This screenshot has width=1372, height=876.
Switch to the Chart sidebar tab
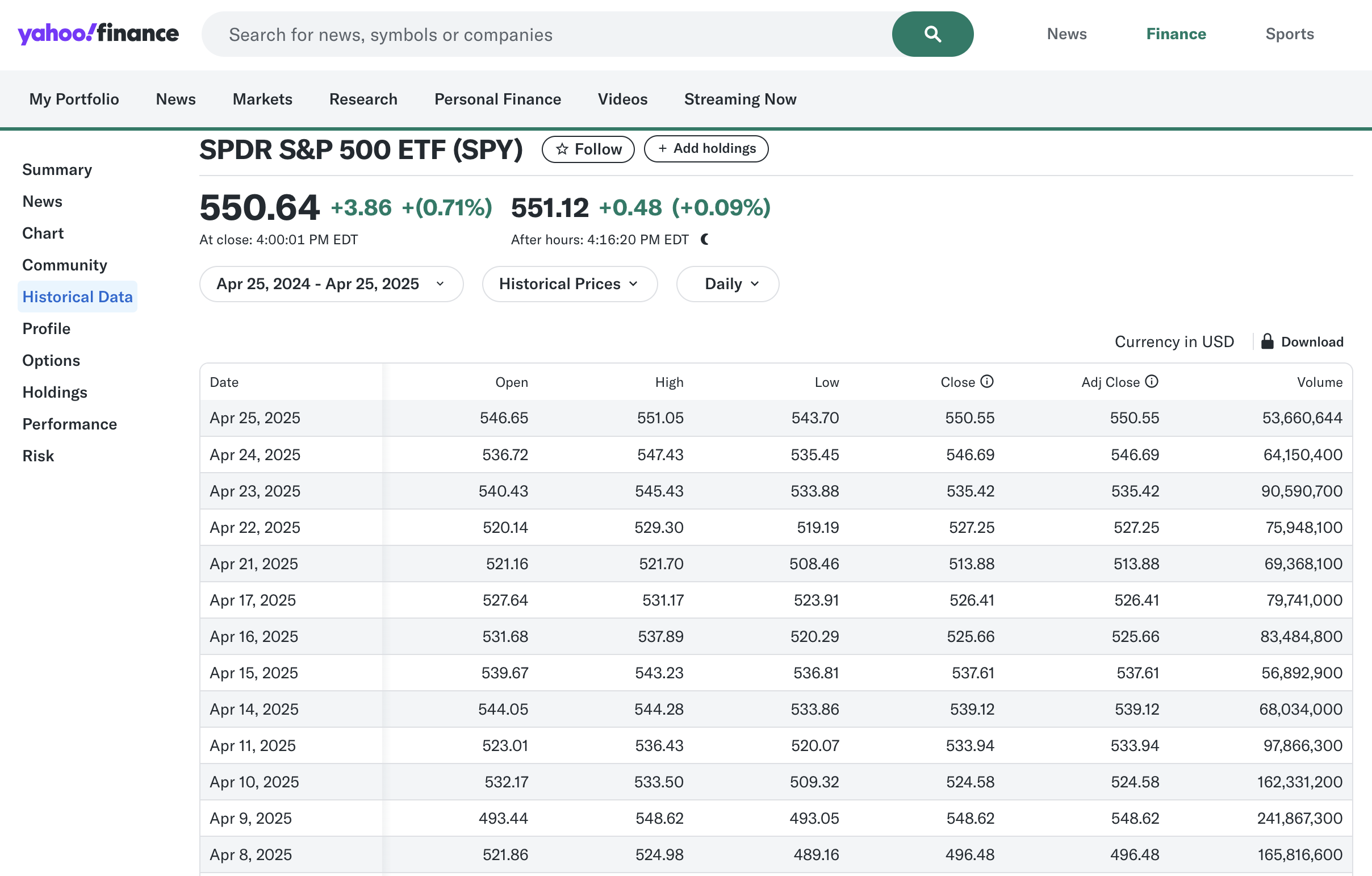pos(43,233)
